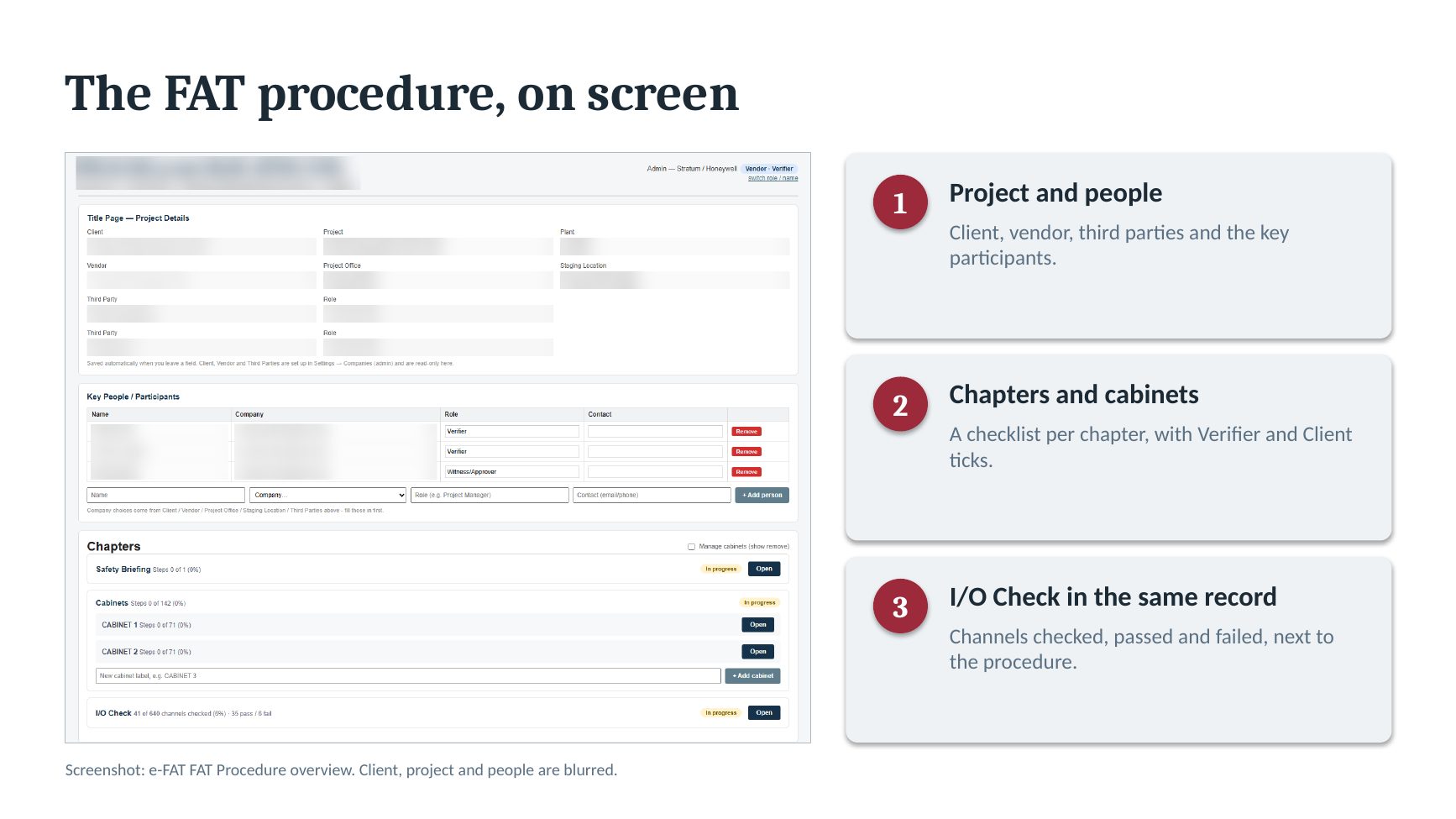Open CABINET 1 checklist
The image size is (1456, 819).
pyautogui.click(x=758, y=625)
